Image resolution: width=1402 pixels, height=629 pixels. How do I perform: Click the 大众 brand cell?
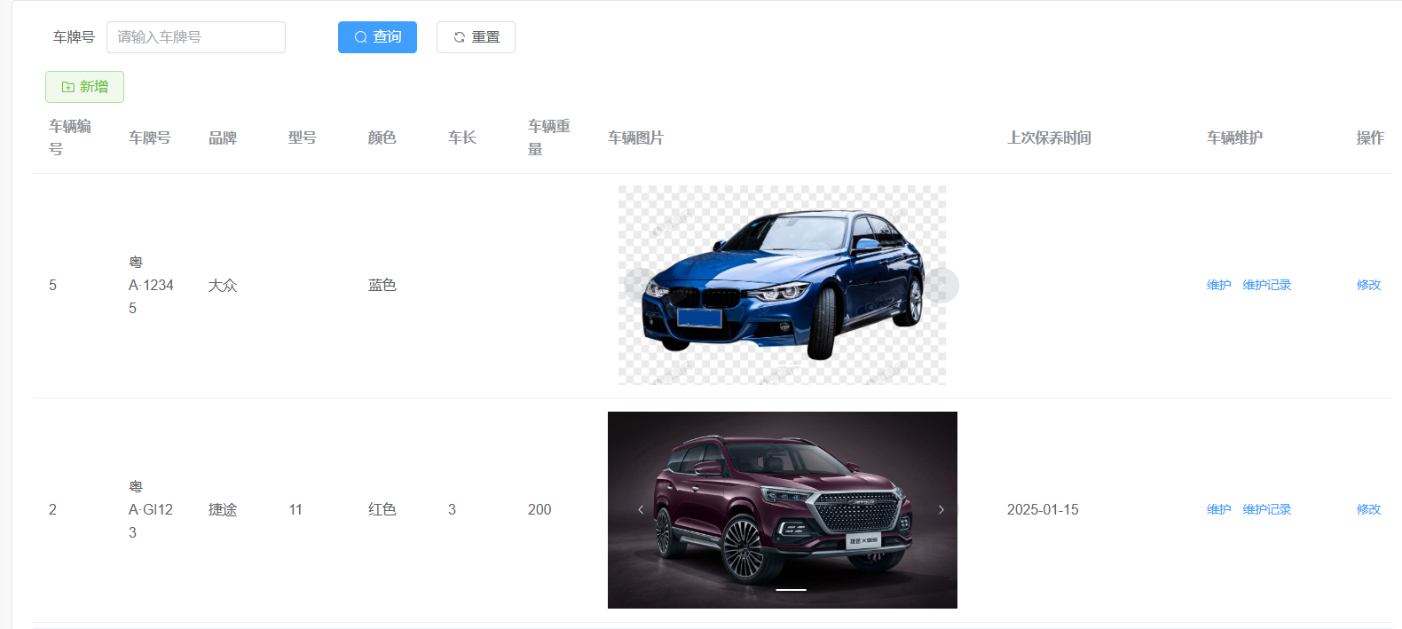[x=222, y=285]
